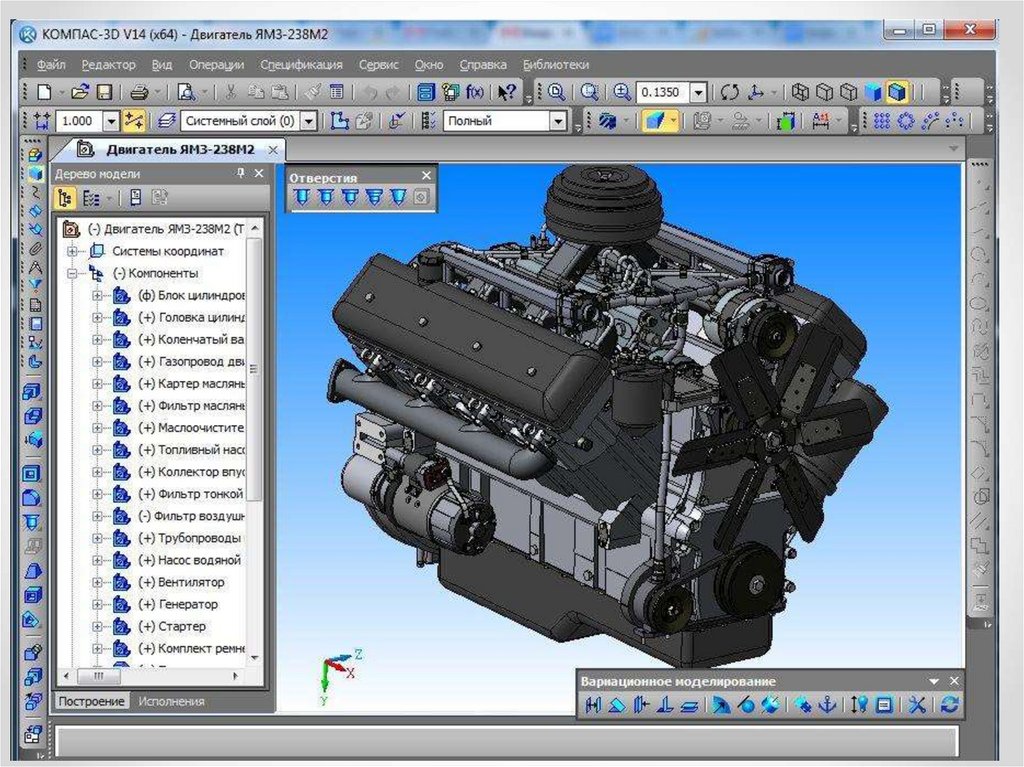The height and width of the screenshot is (767, 1024).
Task: Click the refresh icon in Вариационное моделирование panel
Action: 949,705
